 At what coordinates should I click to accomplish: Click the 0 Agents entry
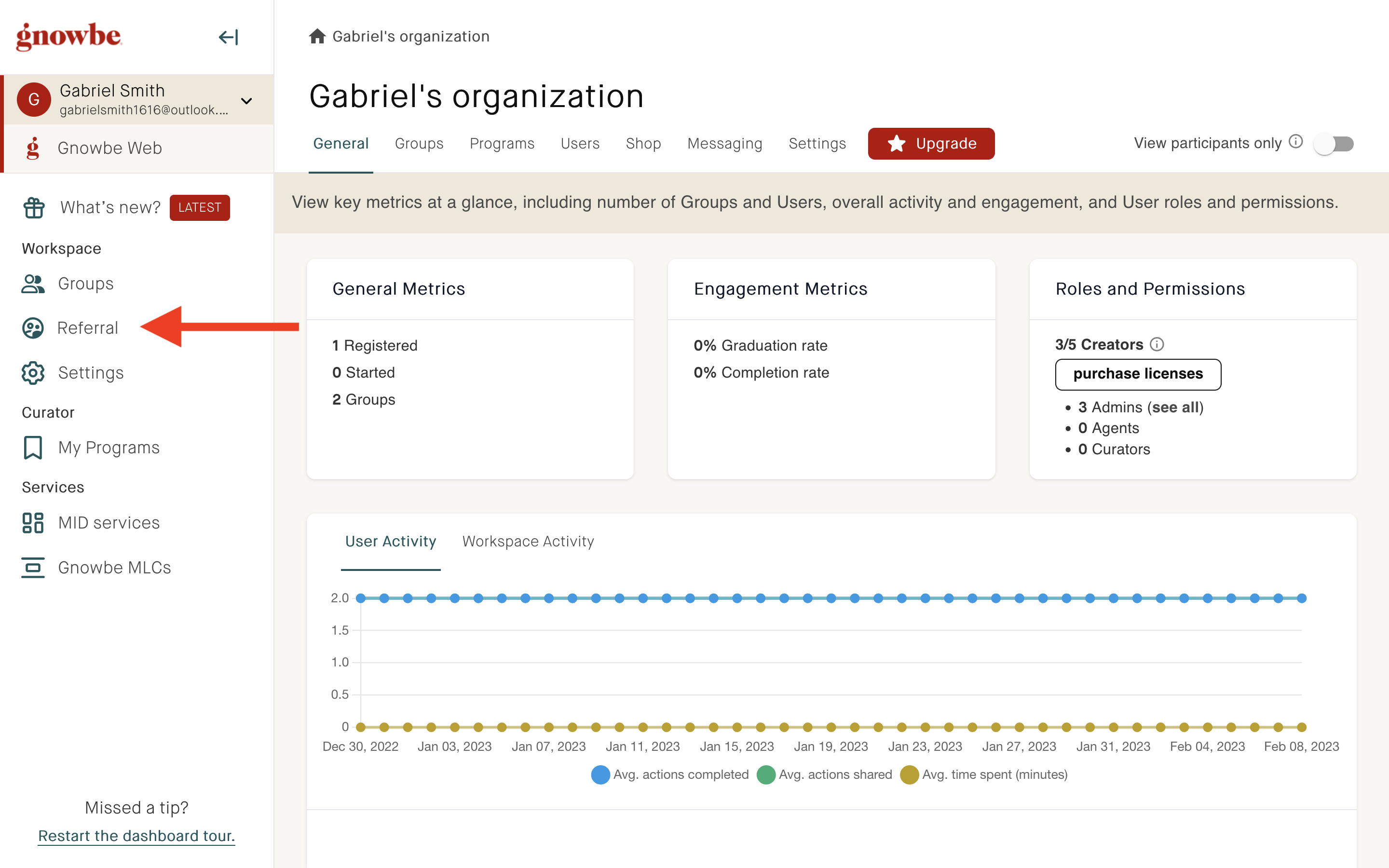tap(1108, 428)
